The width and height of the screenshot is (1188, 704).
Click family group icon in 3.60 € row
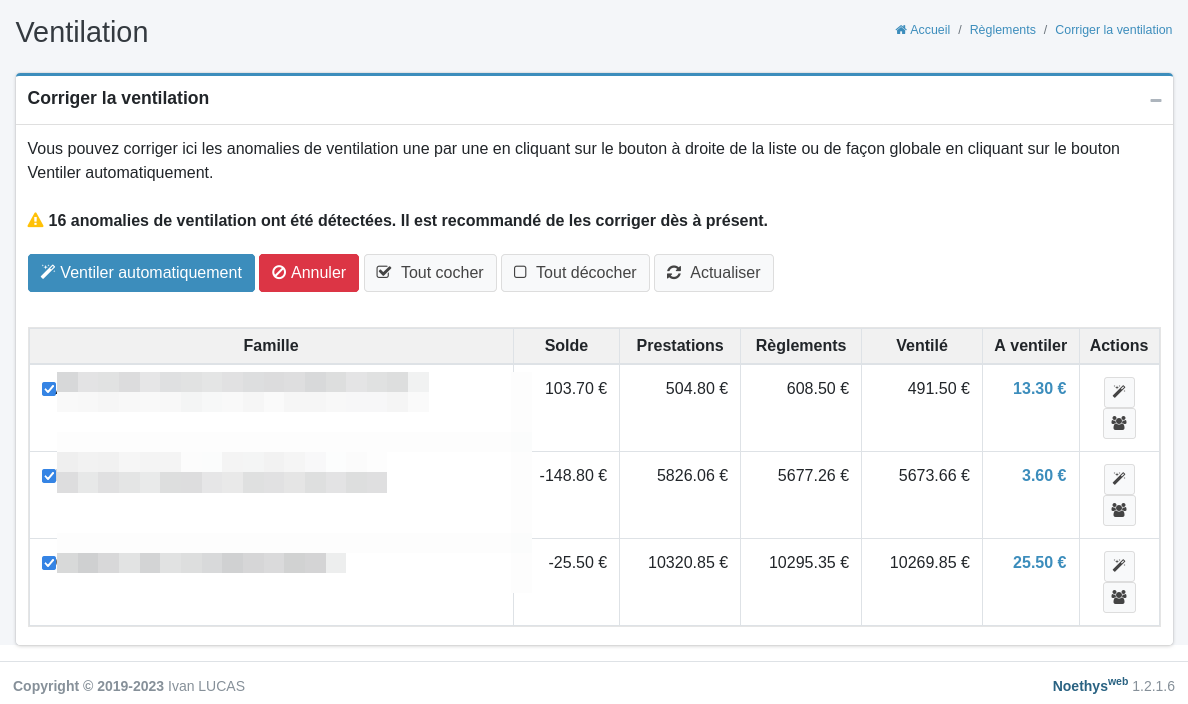1119,510
